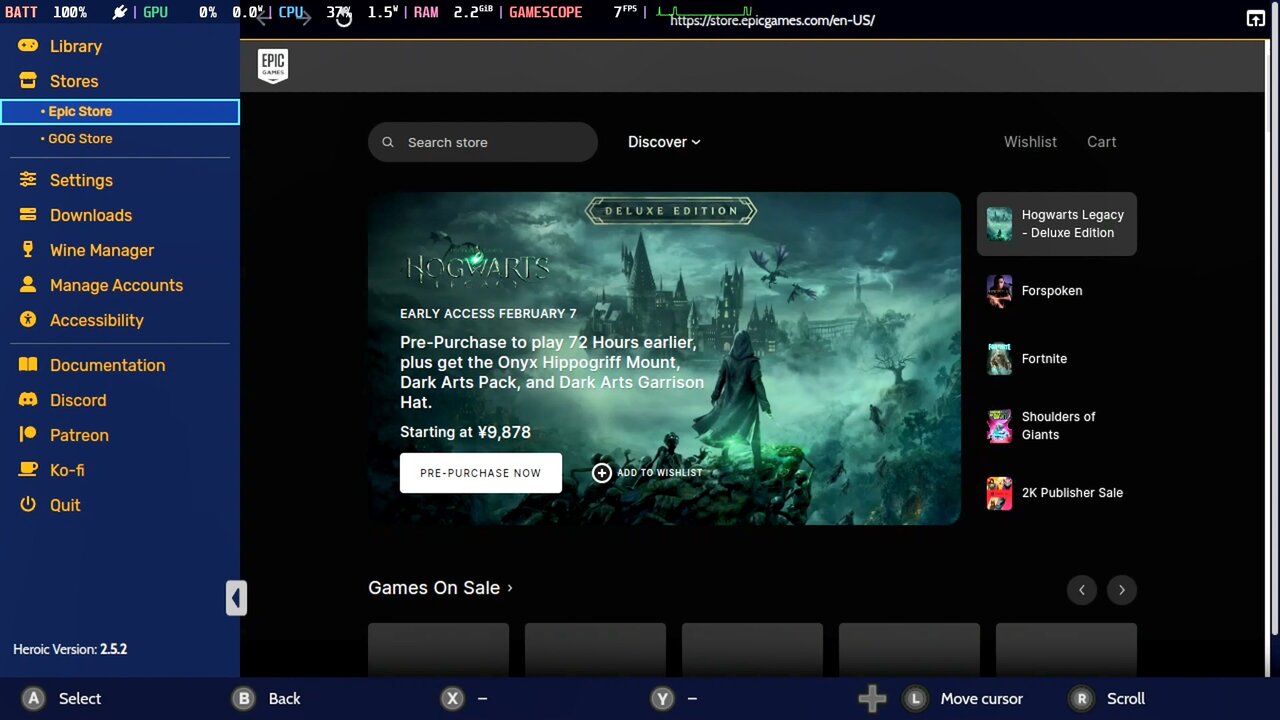Image resolution: width=1280 pixels, height=720 pixels.
Task: Click the Quit power icon
Action: click(x=28, y=505)
